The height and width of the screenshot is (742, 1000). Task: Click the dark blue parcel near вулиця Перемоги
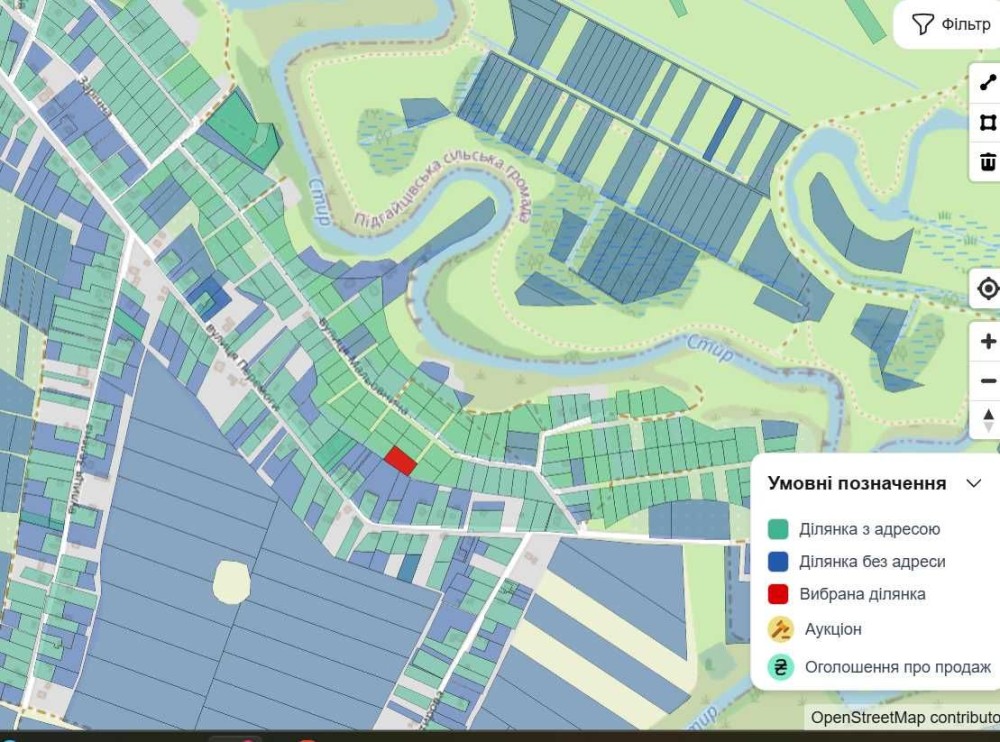pos(208,297)
